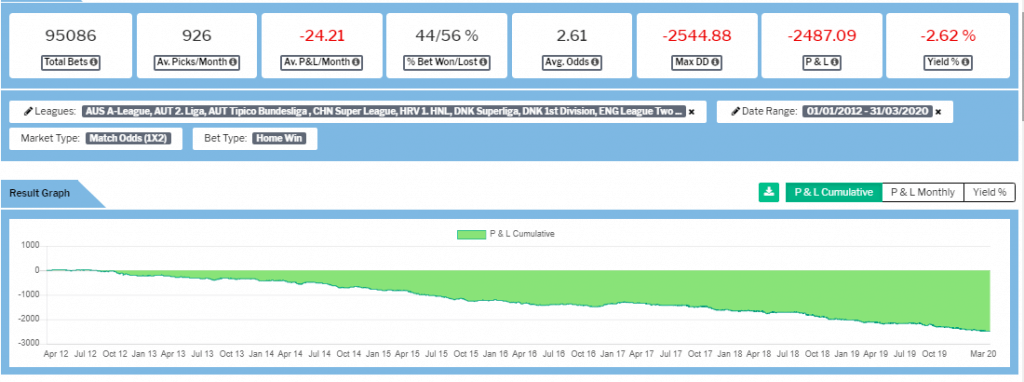Image resolution: width=1024 pixels, height=382 pixels.
Task: Click the Max DD info icon
Action: click(x=715, y=63)
